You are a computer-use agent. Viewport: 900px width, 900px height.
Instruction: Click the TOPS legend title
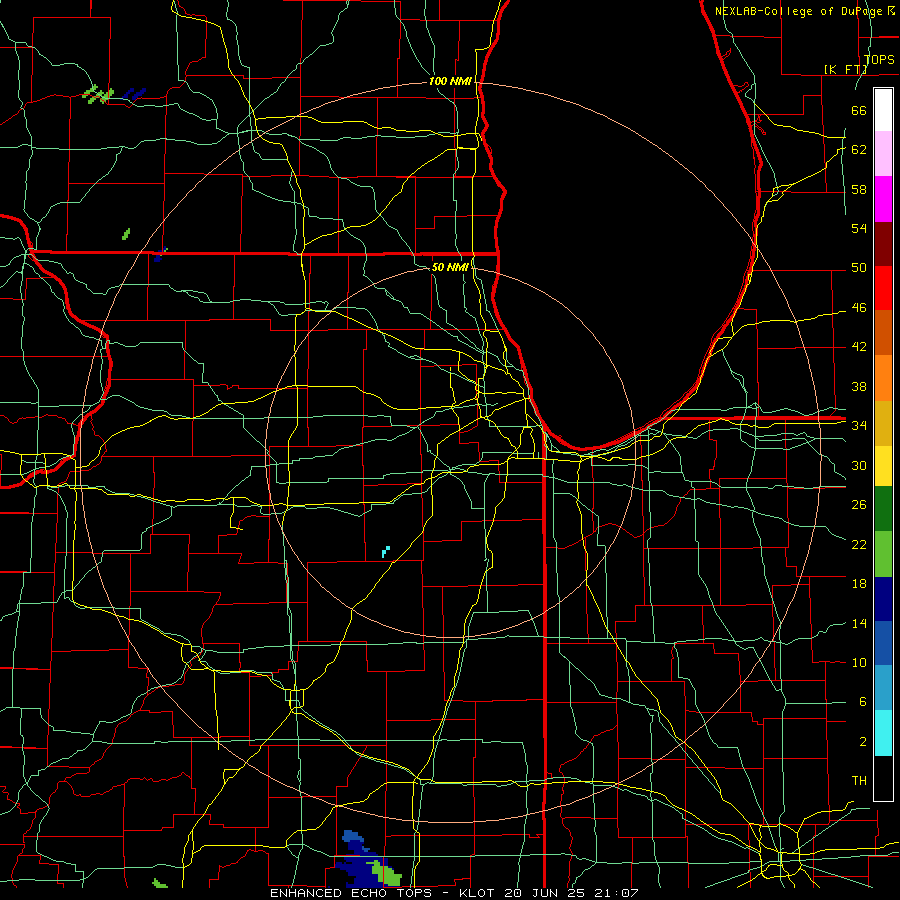coord(879,60)
